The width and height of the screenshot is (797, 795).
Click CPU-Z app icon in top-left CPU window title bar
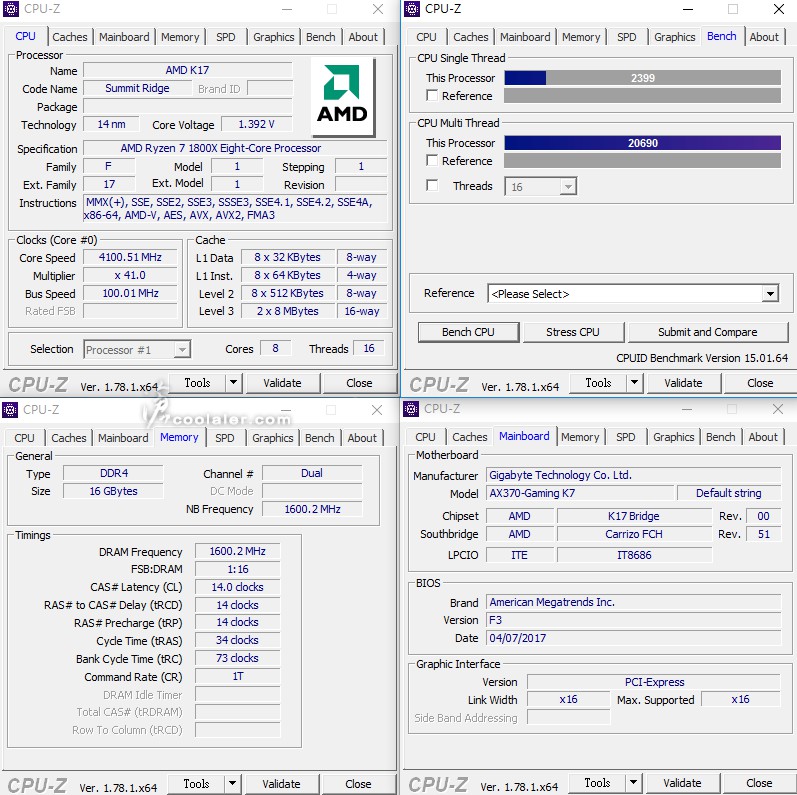(x=10, y=9)
